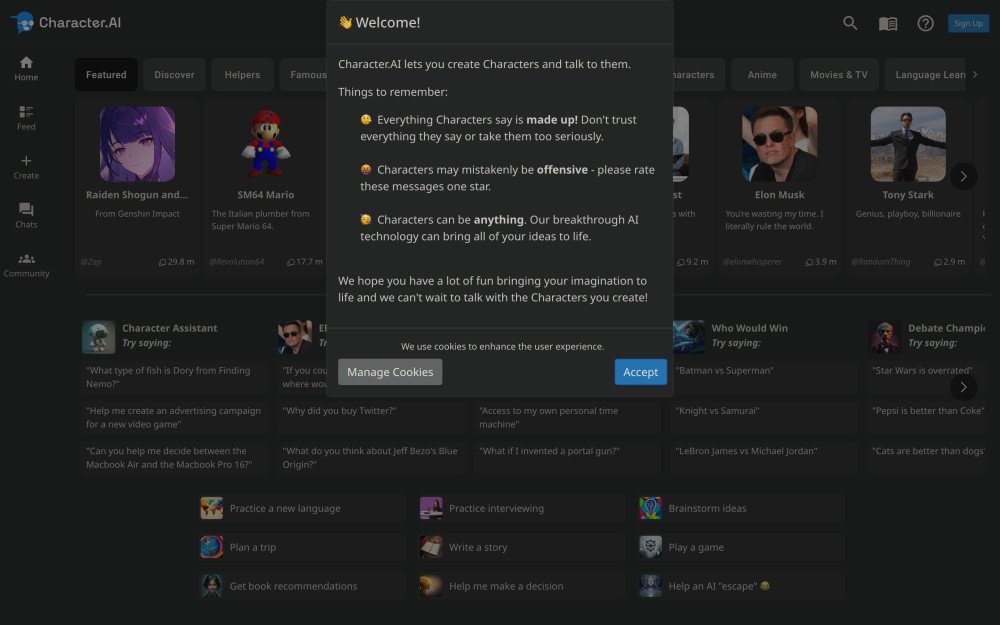Image resolution: width=1000 pixels, height=625 pixels.
Task: Advance the suggestions carousel arrow
Action: coord(963,387)
